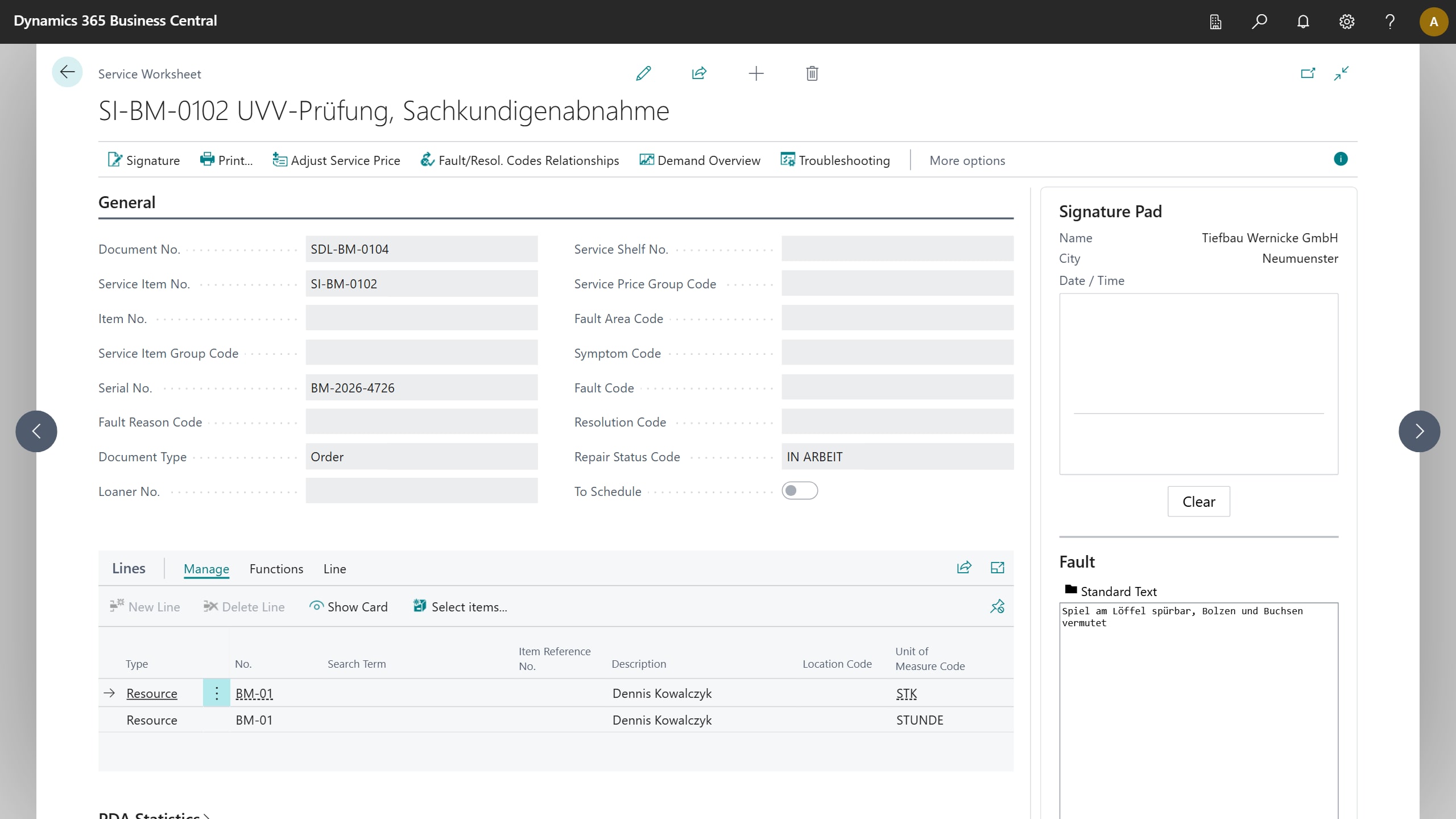1456x819 pixels.
Task: Click the Document Type field
Action: (x=421, y=457)
